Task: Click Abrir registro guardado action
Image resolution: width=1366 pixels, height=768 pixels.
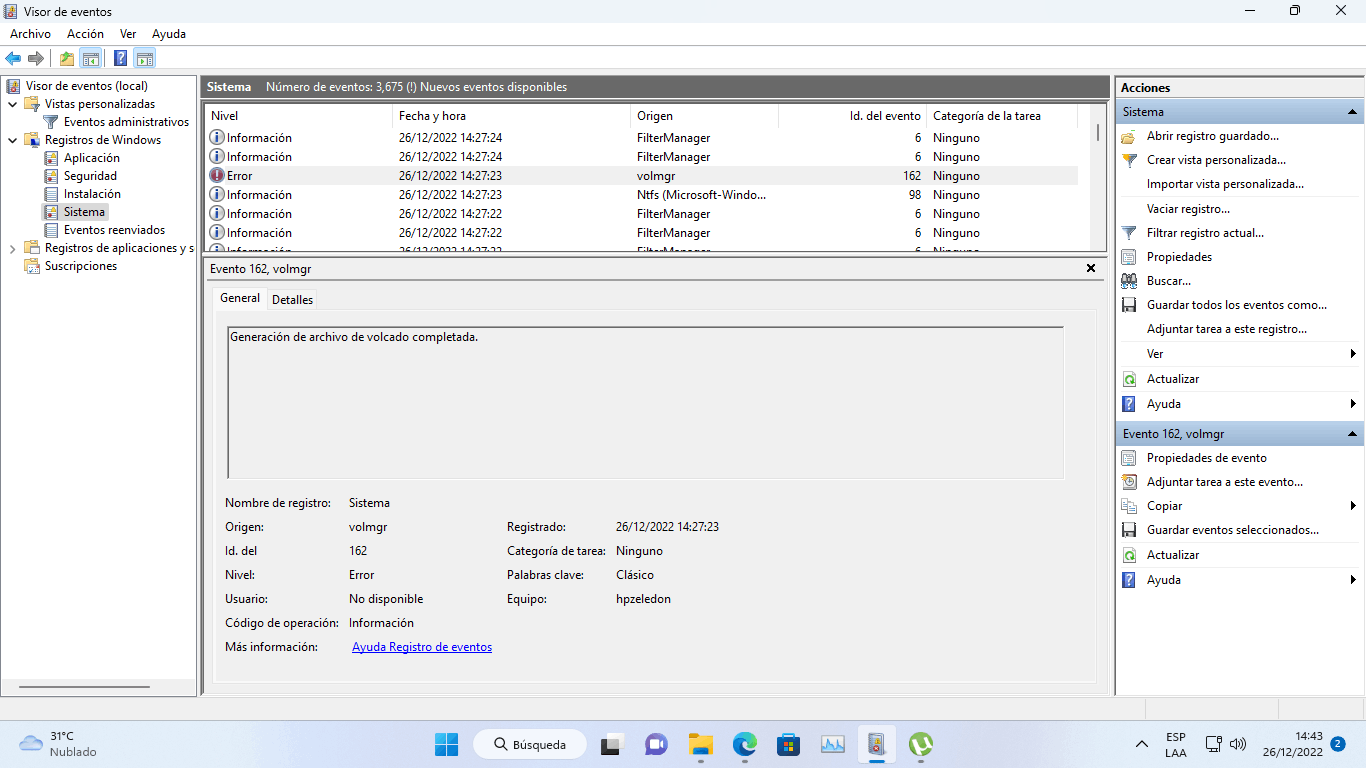Action: click(1212, 136)
